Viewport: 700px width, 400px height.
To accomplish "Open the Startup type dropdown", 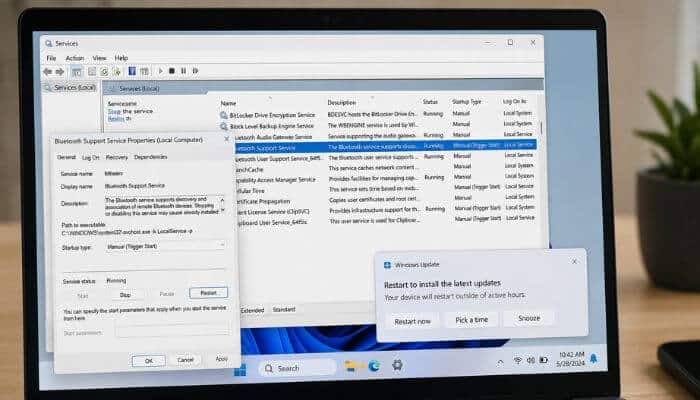I will [x=166, y=246].
